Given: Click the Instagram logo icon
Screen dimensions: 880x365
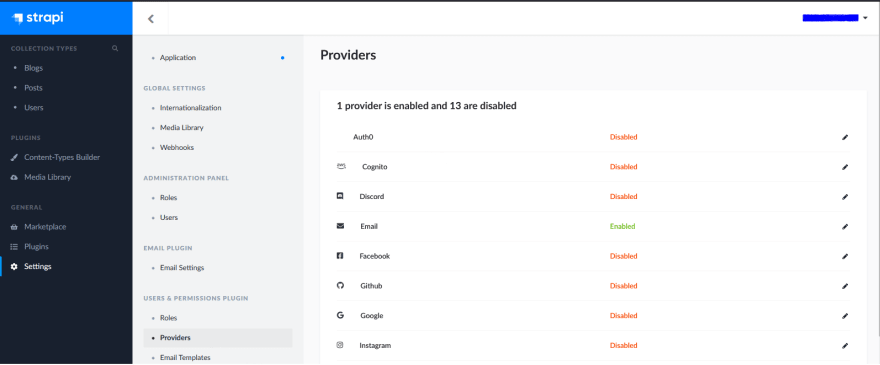Looking at the screenshot, I should pos(340,345).
